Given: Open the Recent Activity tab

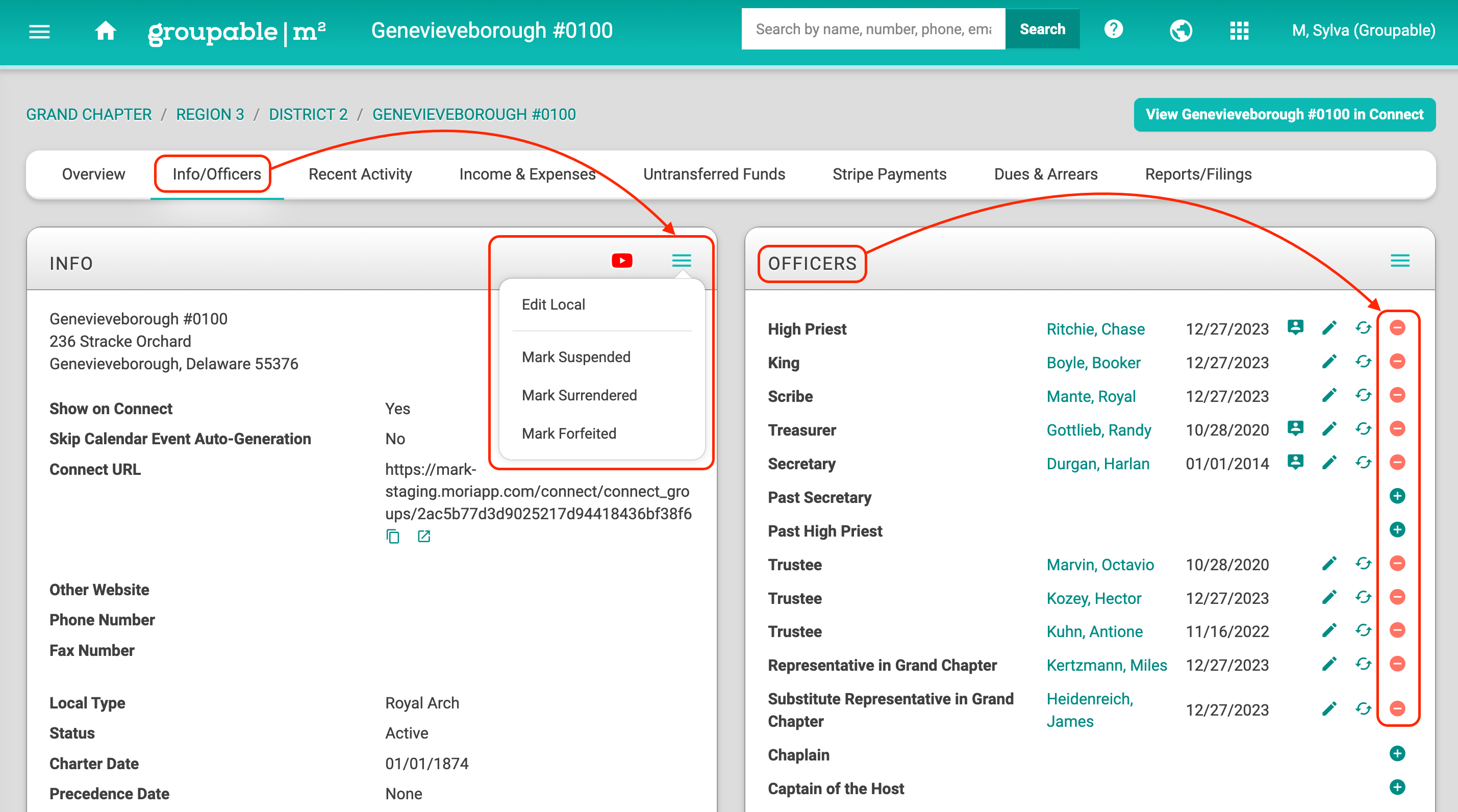Looking at the screenshot, I should tap(360, 174).
